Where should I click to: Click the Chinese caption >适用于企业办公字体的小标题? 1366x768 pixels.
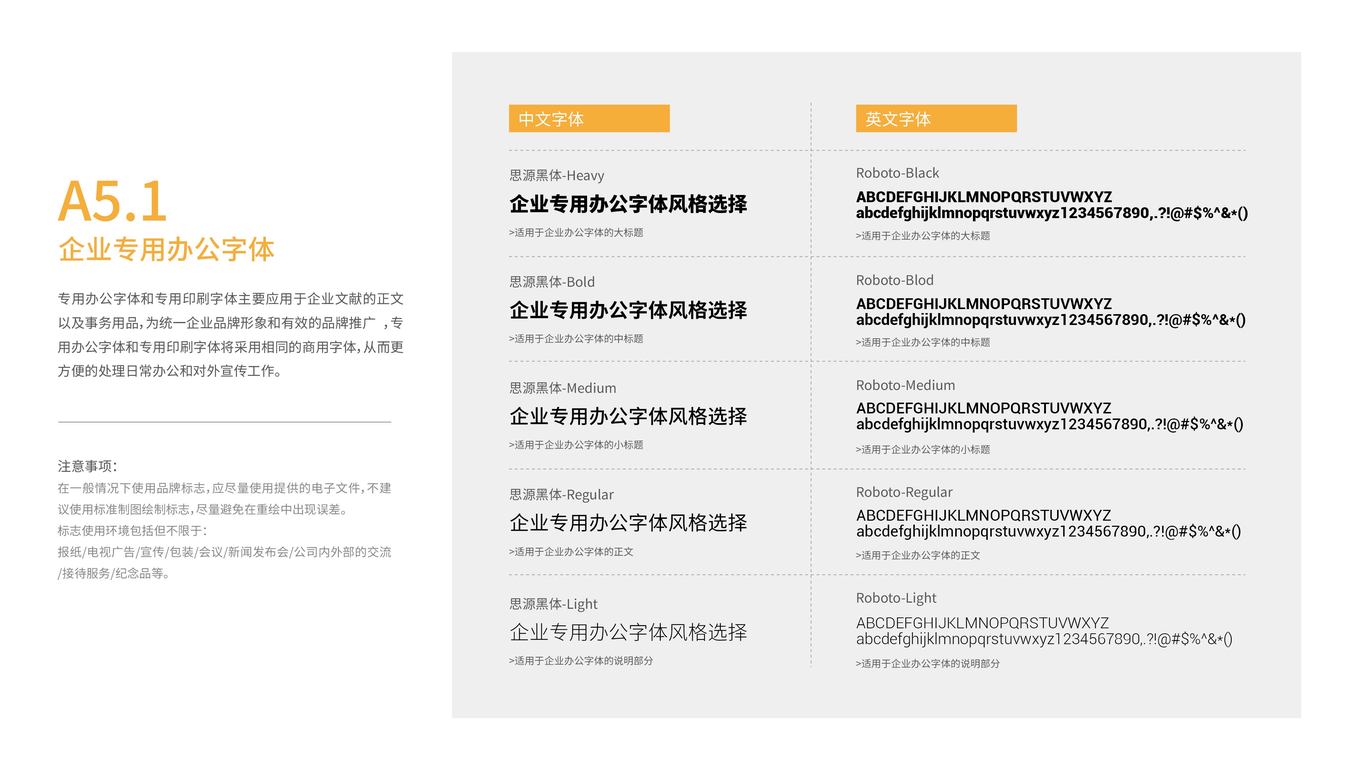coord(576,444)
